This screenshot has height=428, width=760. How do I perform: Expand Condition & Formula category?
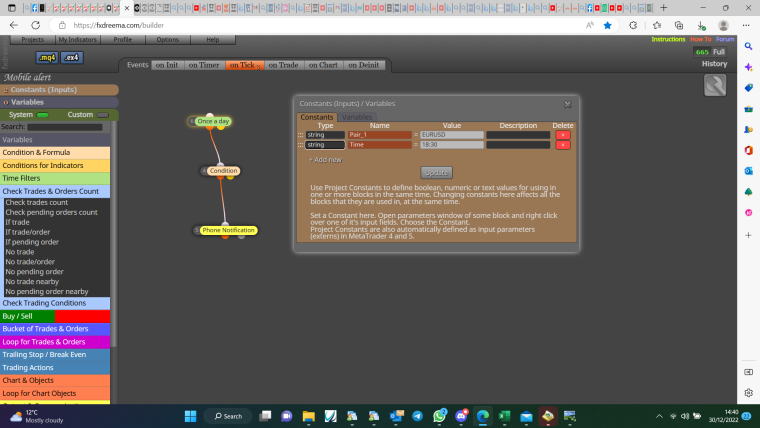(55, 153)
